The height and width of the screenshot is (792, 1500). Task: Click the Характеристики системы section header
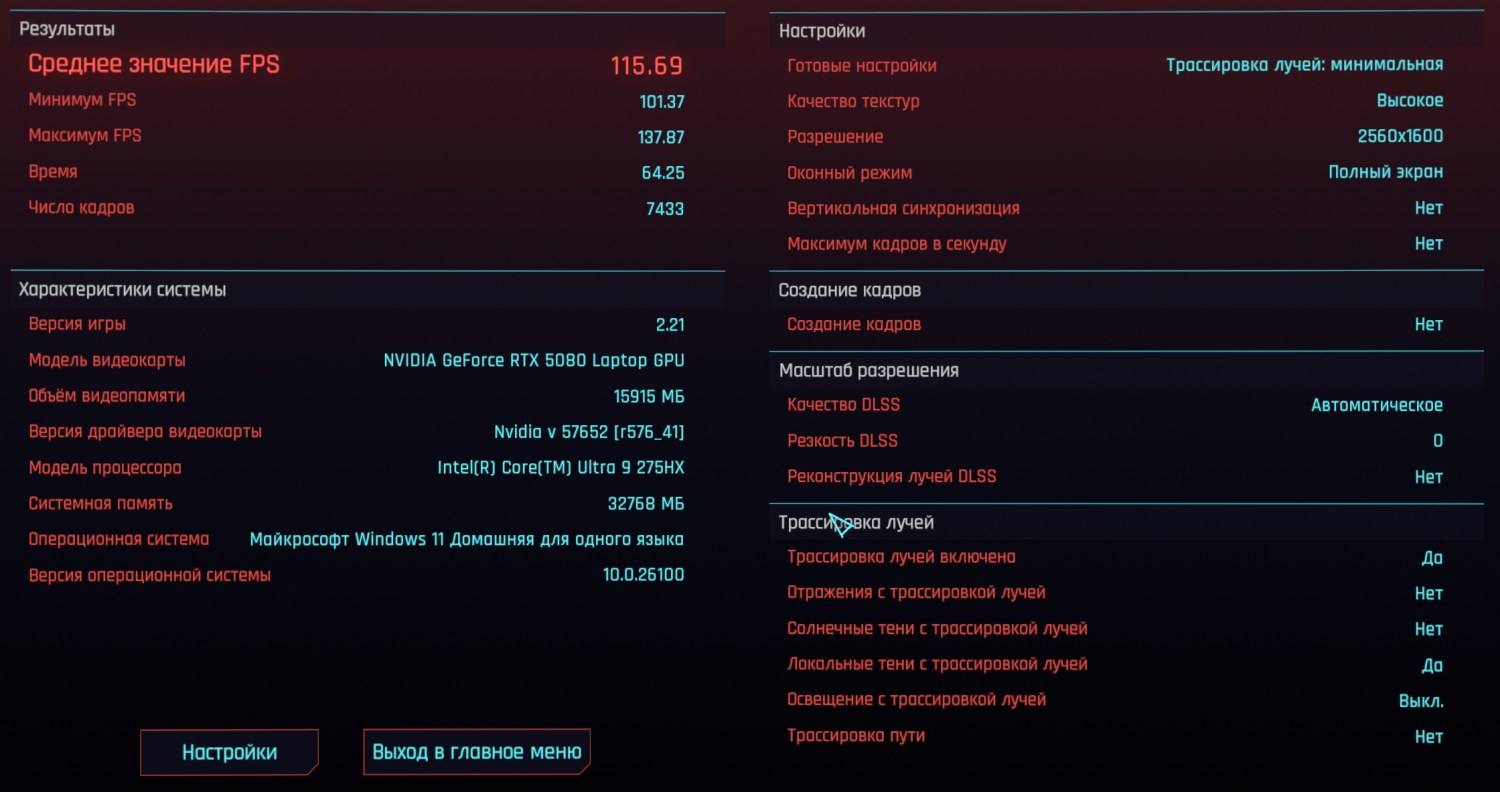[x=122, y=290]
